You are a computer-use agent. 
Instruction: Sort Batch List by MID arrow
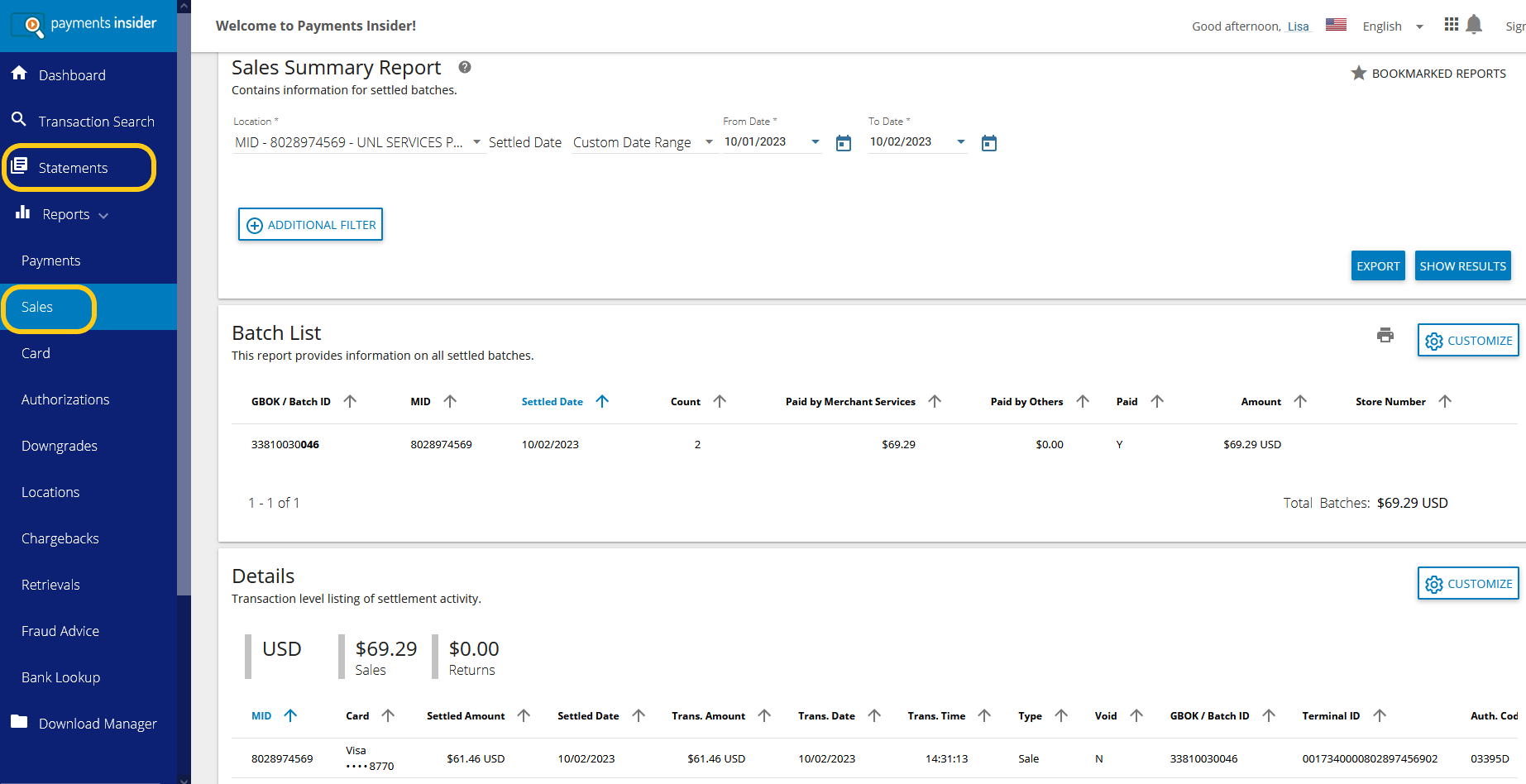[x=450, y=401]
